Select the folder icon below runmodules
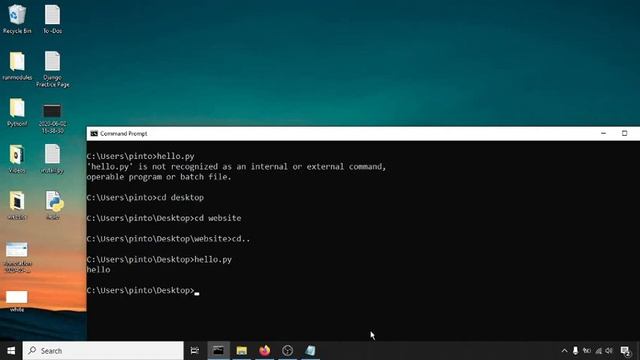The height and width of the screenshot is (360, 640). tap(17, 112)
